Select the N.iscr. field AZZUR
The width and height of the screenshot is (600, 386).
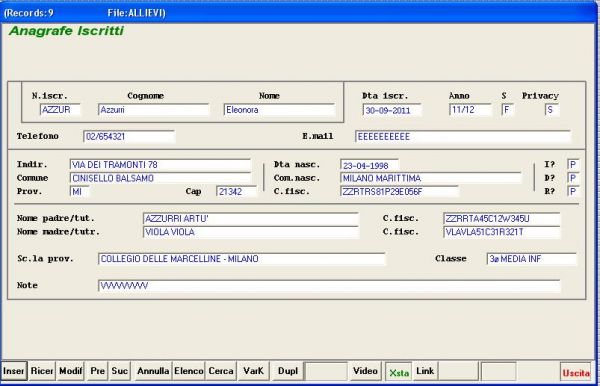point(60,110)
